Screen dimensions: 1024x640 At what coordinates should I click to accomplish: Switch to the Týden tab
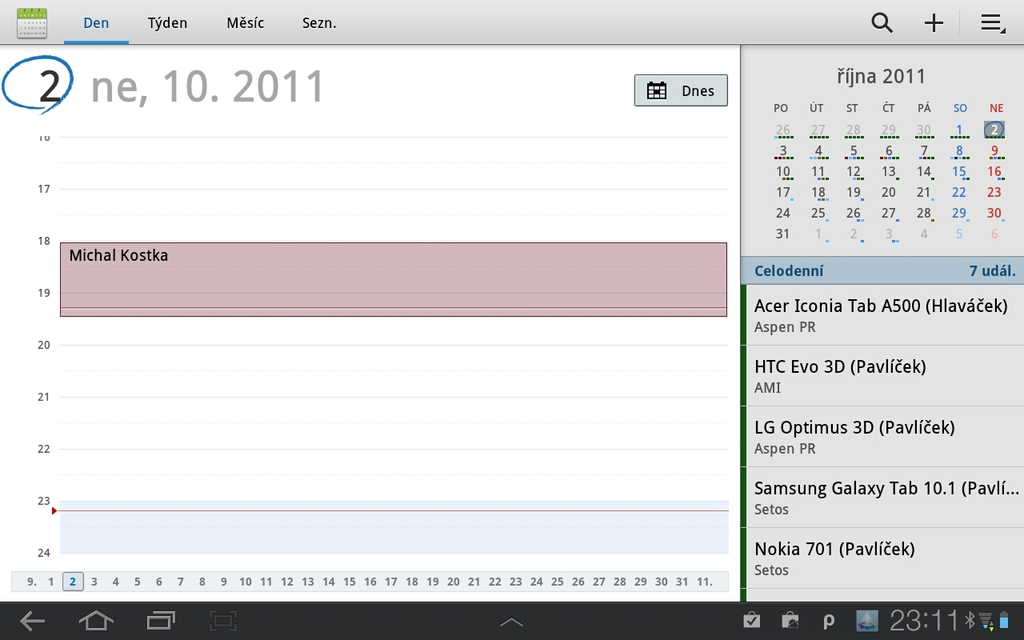pos(167,22)
